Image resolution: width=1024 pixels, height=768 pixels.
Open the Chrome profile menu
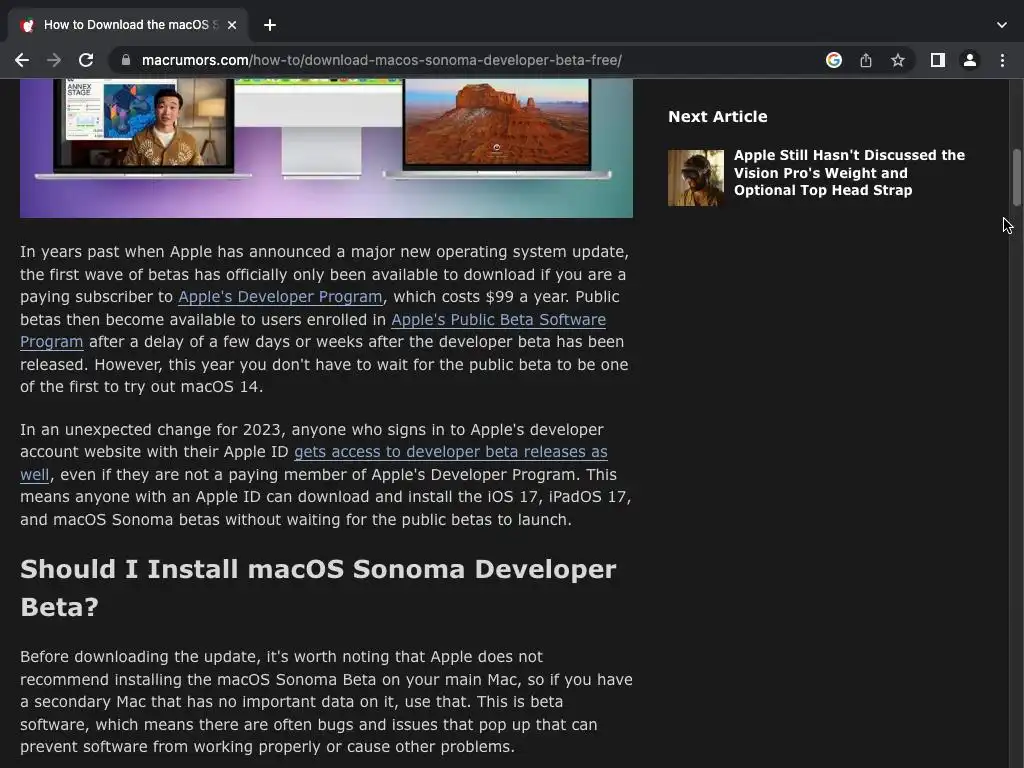click(969, 60)
